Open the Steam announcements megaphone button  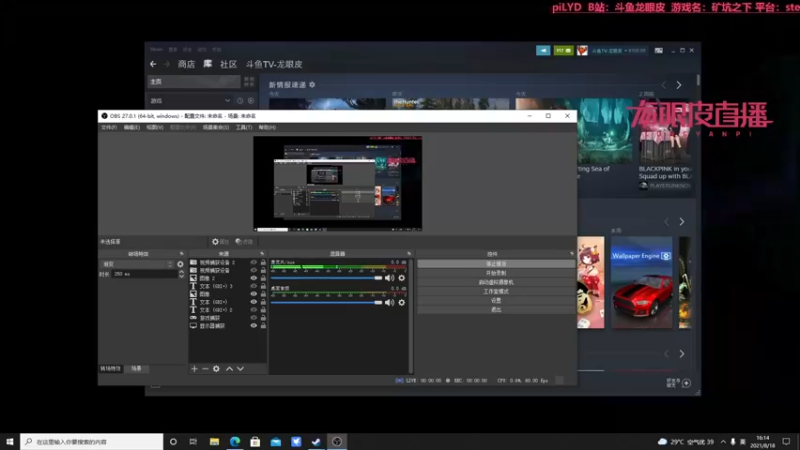coord(543,51)
